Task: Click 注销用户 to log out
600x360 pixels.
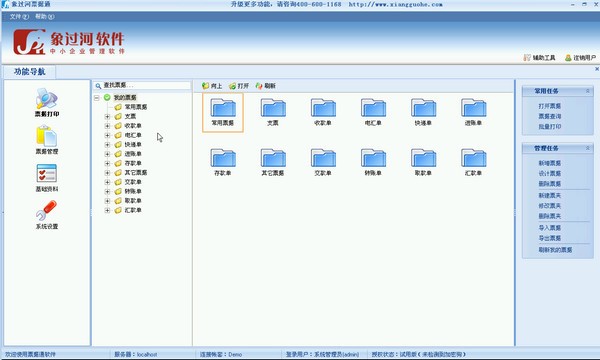Action: (x=580, y=58)
